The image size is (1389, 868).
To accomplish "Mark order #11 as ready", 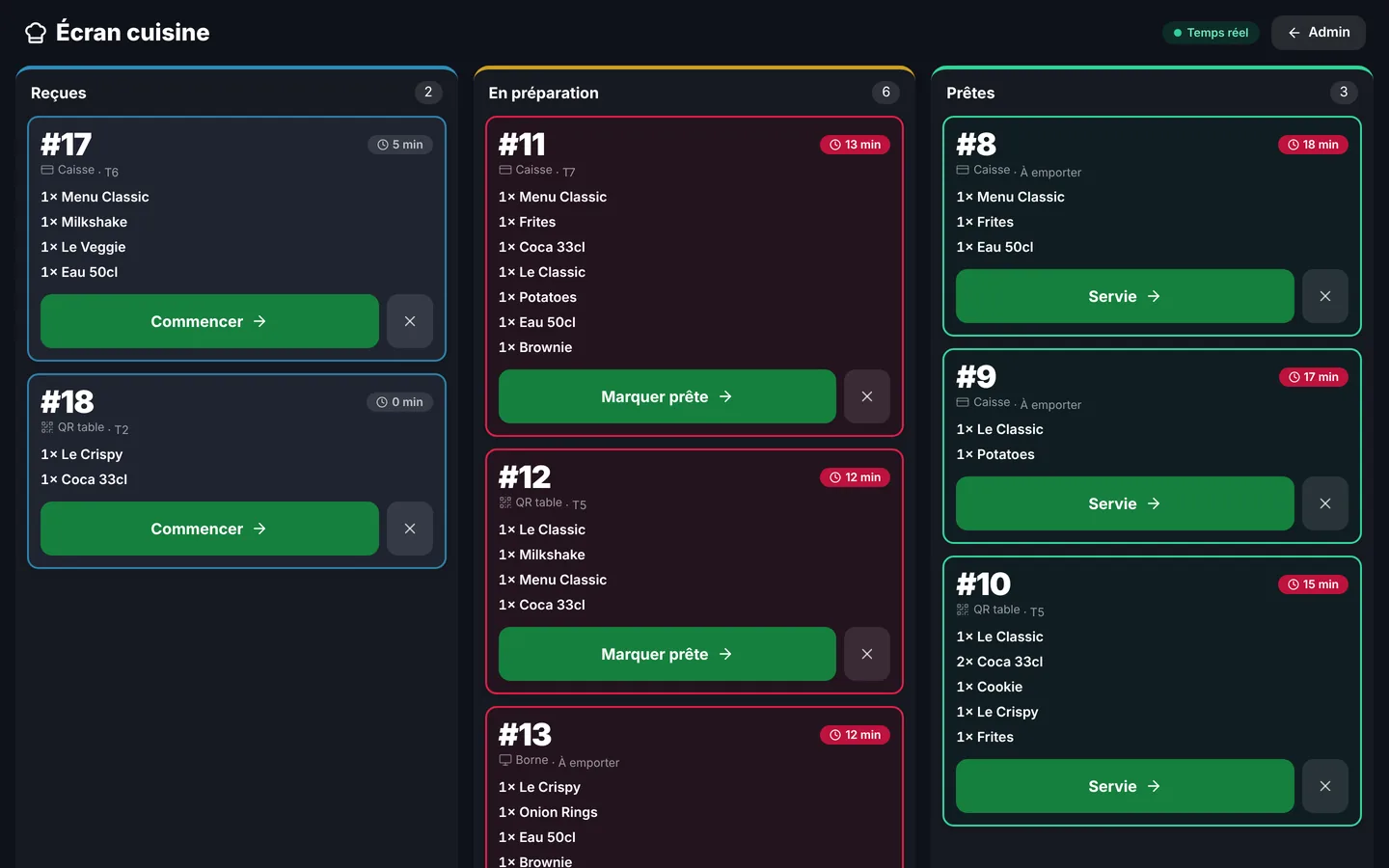I will point(667,396).
